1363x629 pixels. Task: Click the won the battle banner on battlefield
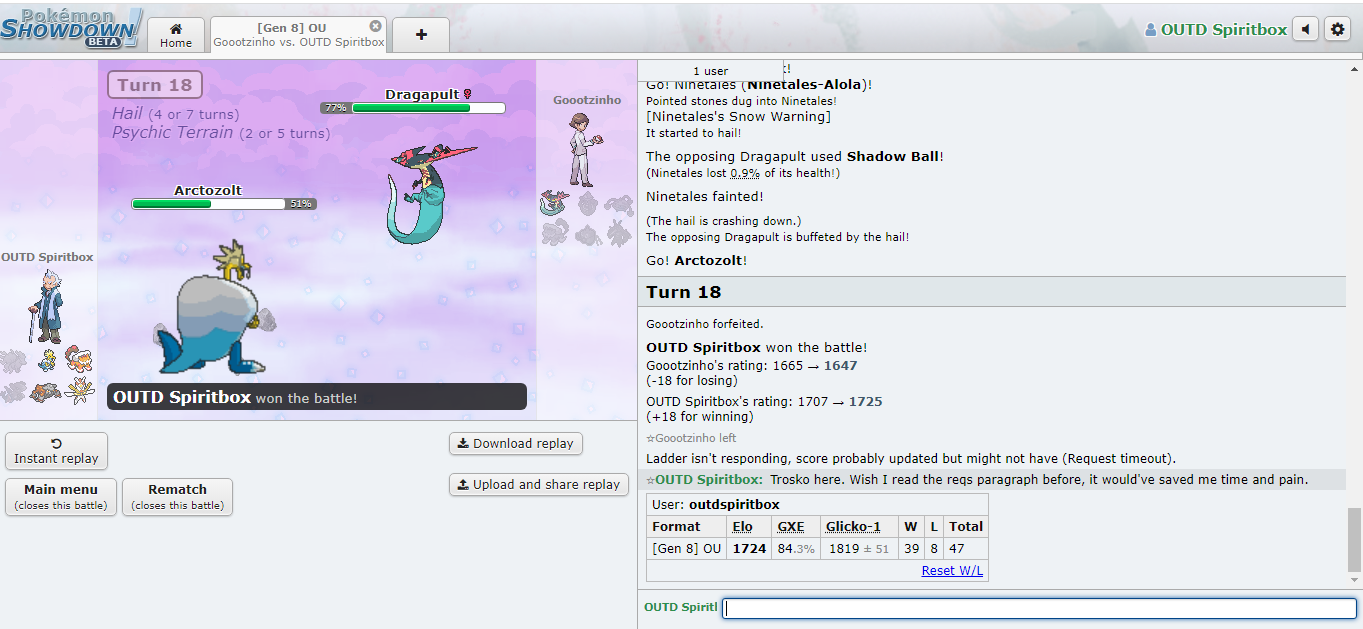(x=317, y=397)
